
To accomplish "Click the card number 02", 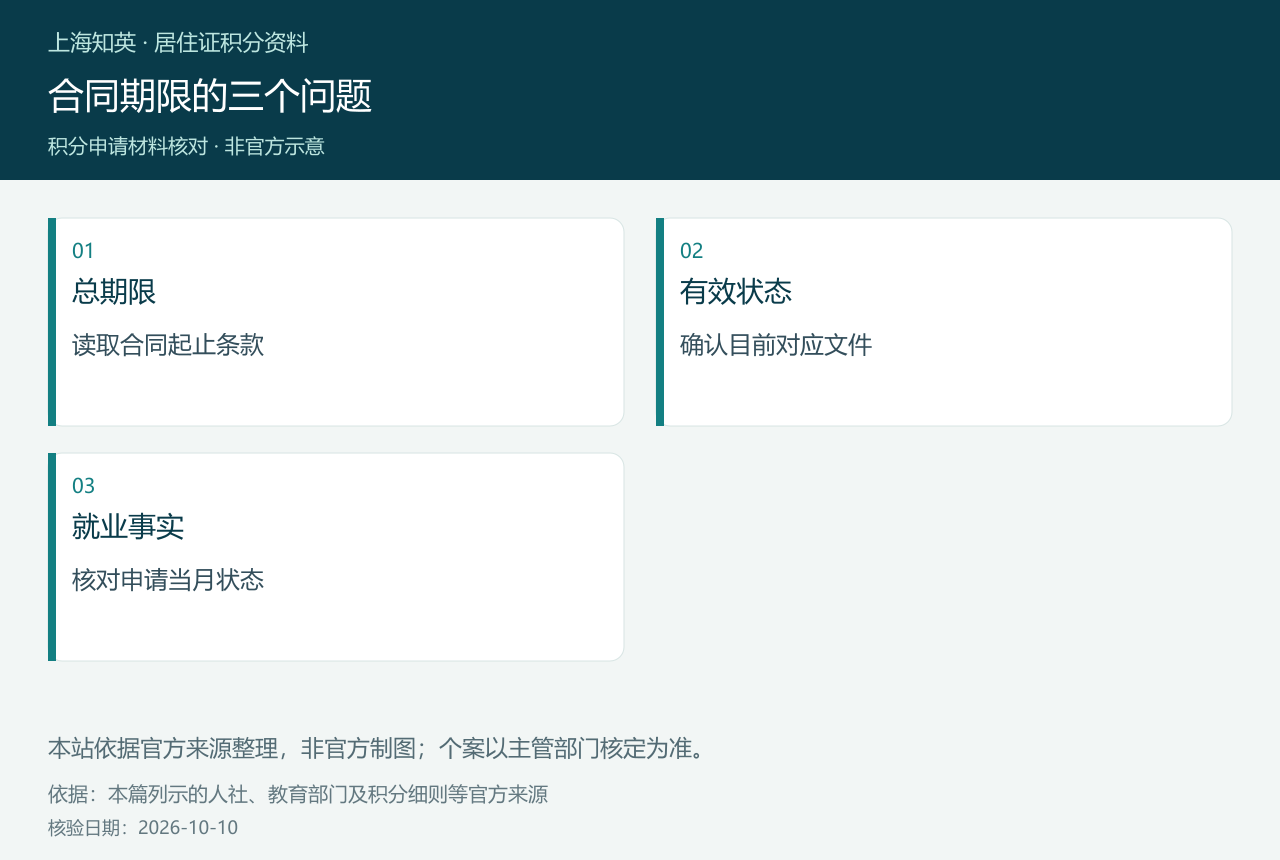I will (692, 251).
